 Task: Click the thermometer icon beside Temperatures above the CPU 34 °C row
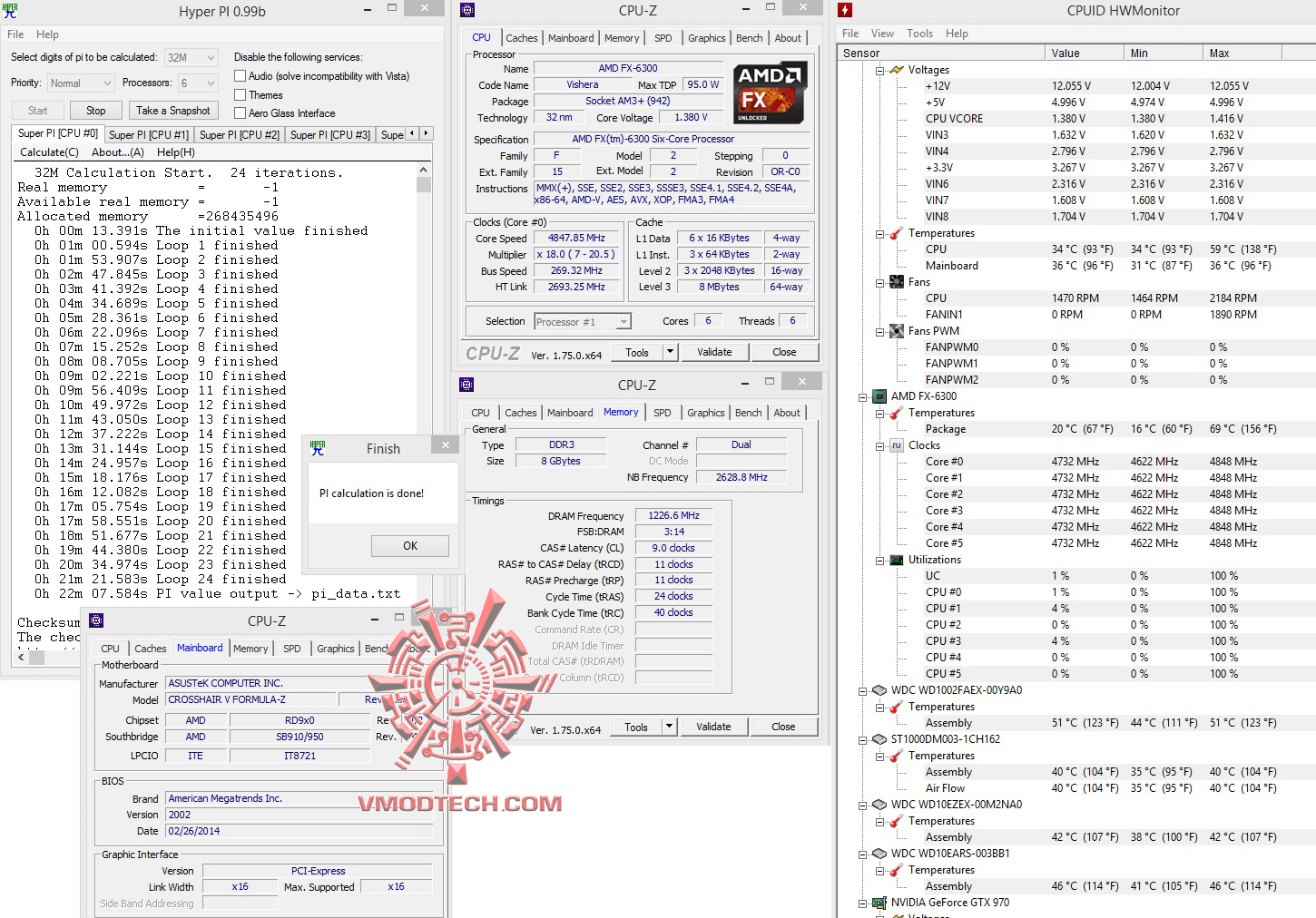coord(897,233)
